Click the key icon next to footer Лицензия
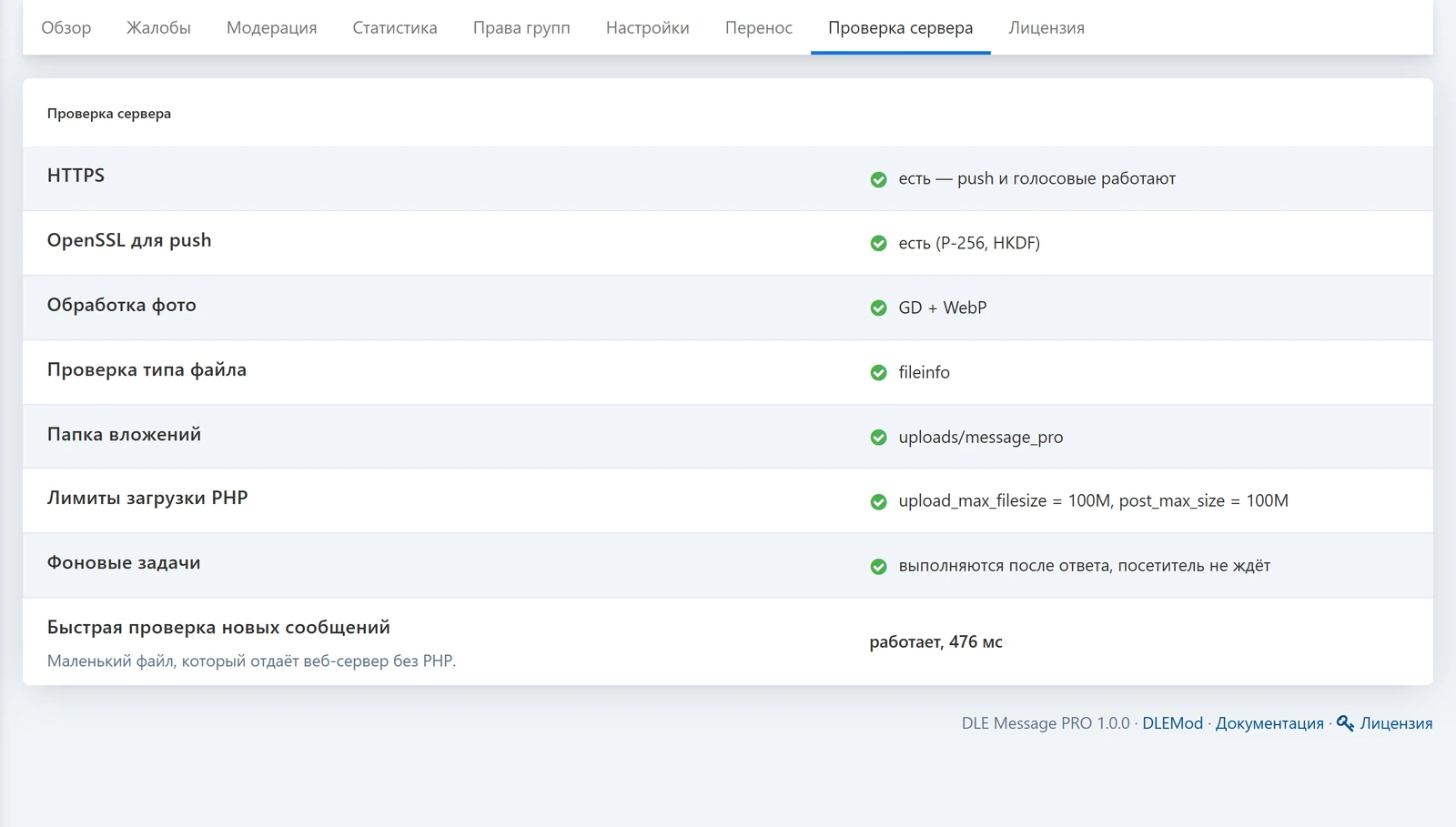The height and width of the screenshot is (827, 1456). [1345, 723]
